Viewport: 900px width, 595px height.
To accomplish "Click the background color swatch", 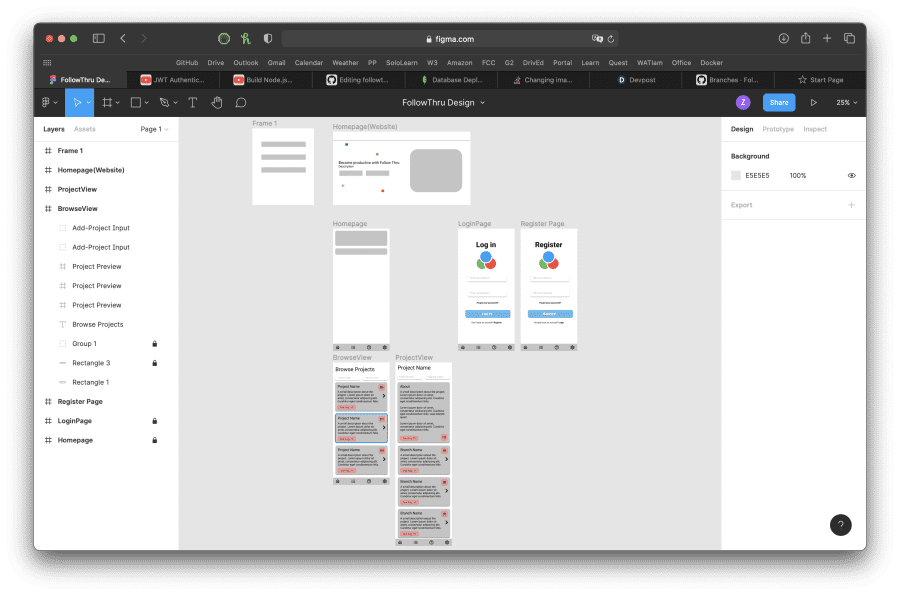I will 735,176.
